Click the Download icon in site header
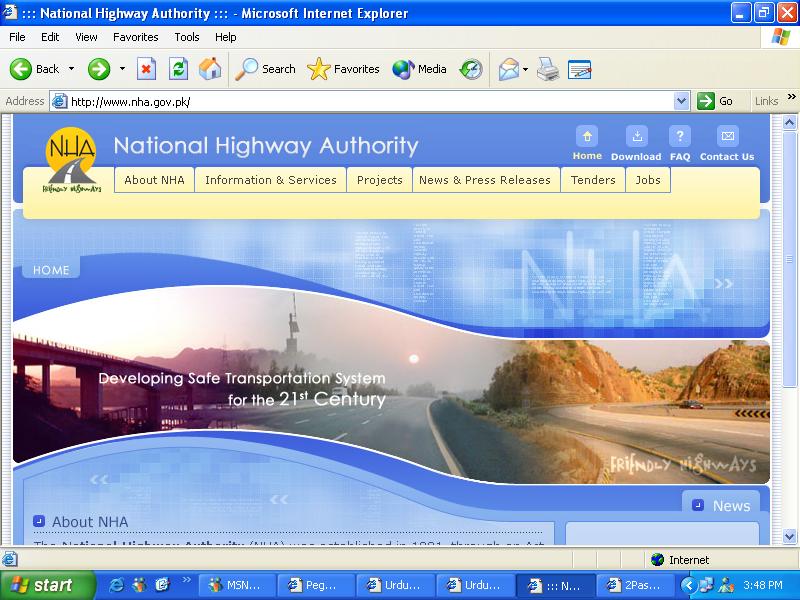The height and width of the screenshot is (600, 800). click(x=637, y=136)
